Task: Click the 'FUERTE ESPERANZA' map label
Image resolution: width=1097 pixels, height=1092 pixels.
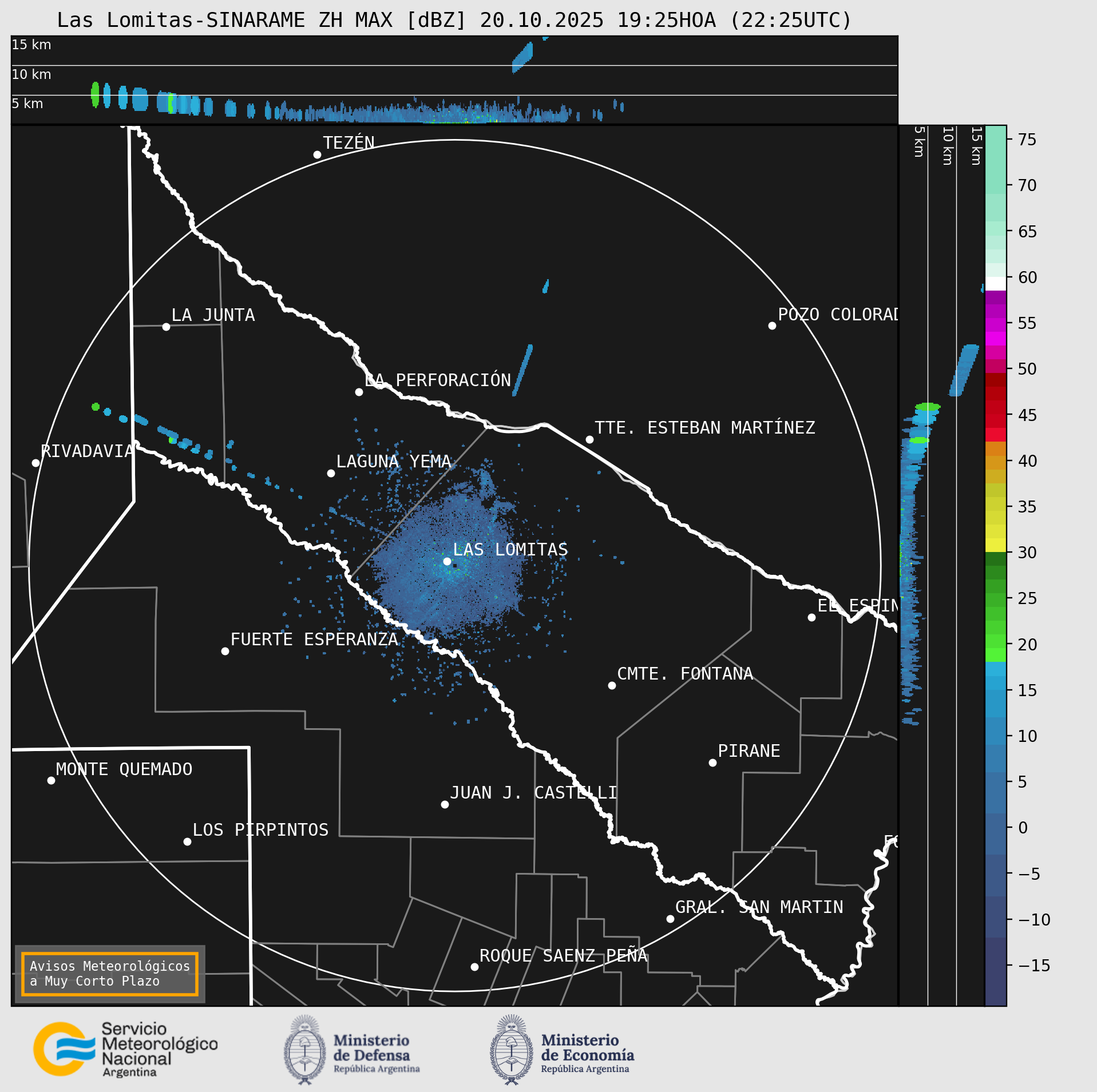Action: tap(314, 639)
